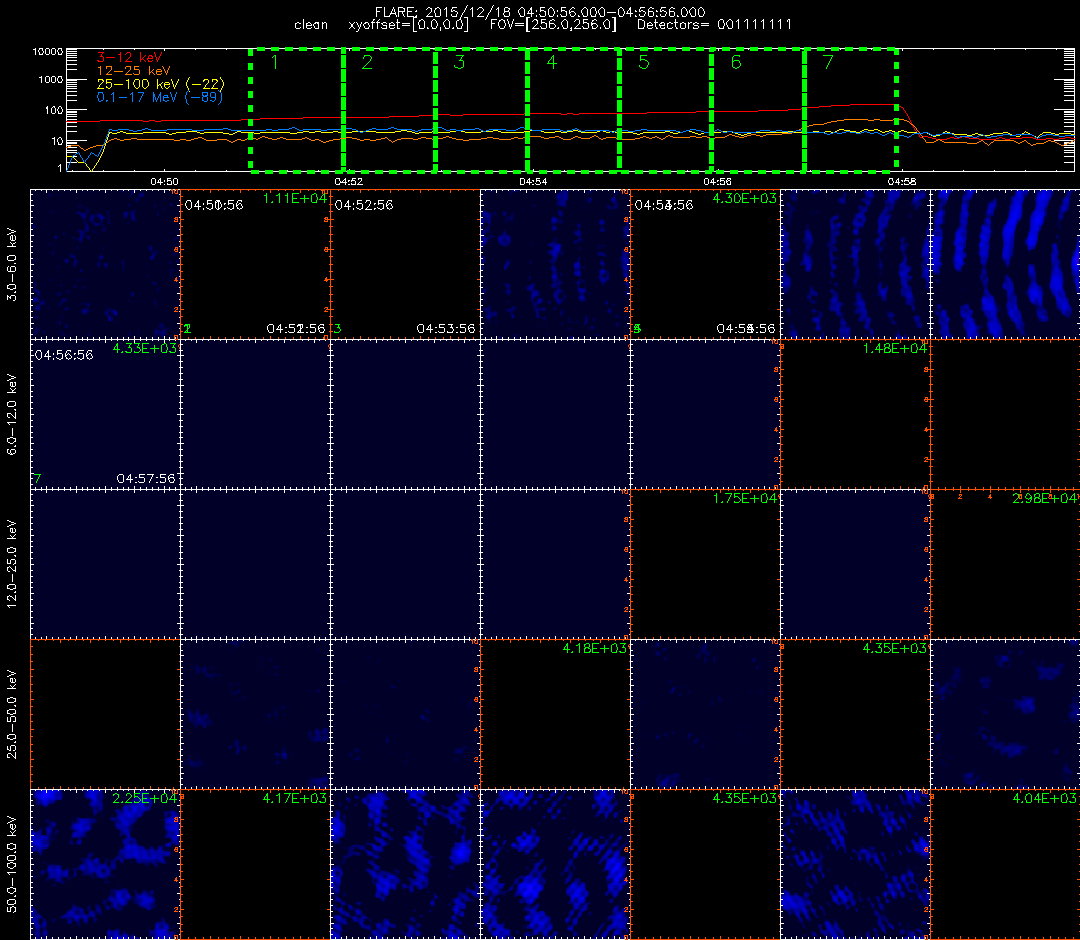The height and width of the screenshot is (940, 1080).
Task: Click the 10000 y-axis label
Action: click(x=48, y=52)
